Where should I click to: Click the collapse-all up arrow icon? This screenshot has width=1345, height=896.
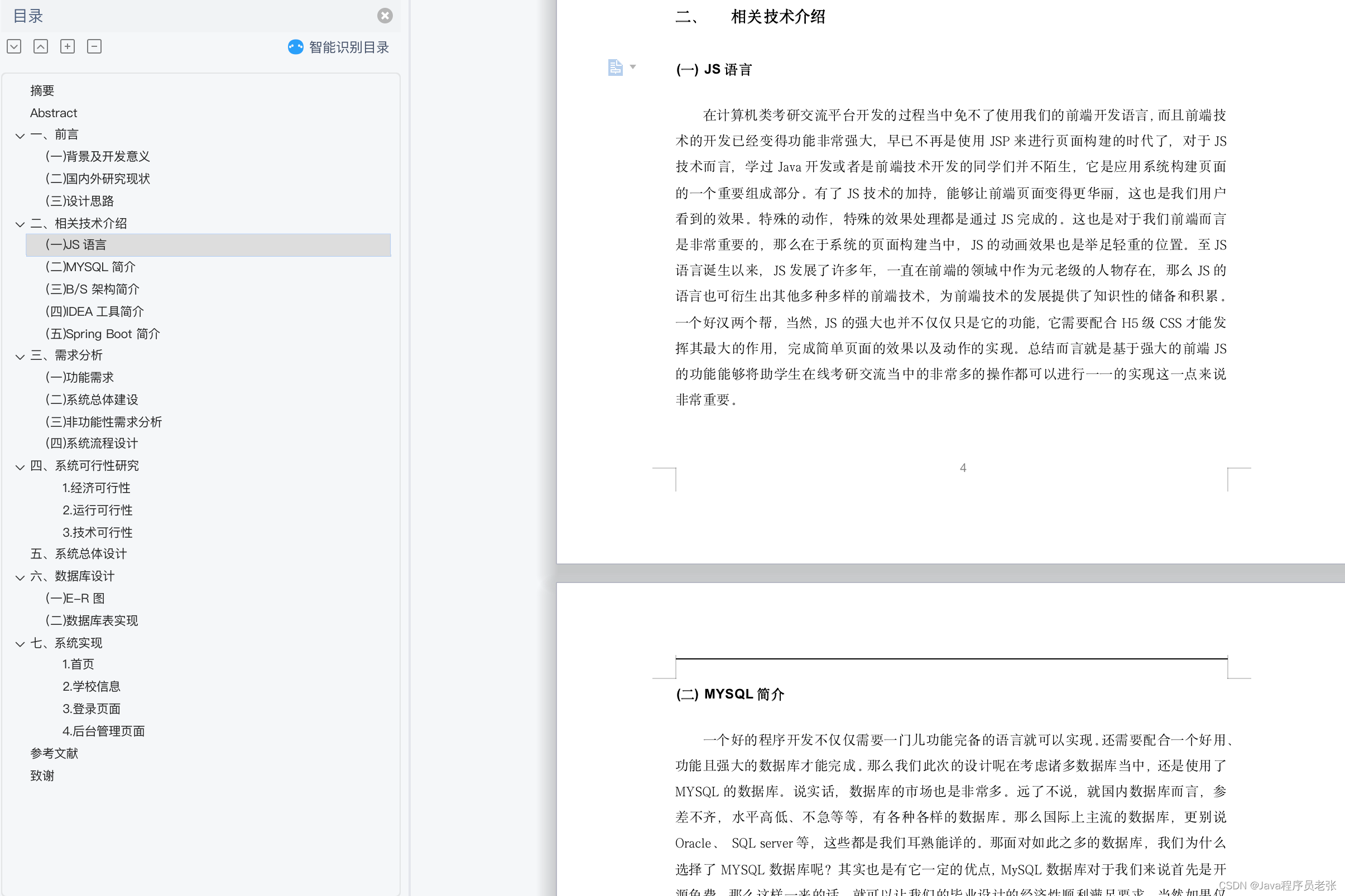pyautogui.click(x=41, y=46)
